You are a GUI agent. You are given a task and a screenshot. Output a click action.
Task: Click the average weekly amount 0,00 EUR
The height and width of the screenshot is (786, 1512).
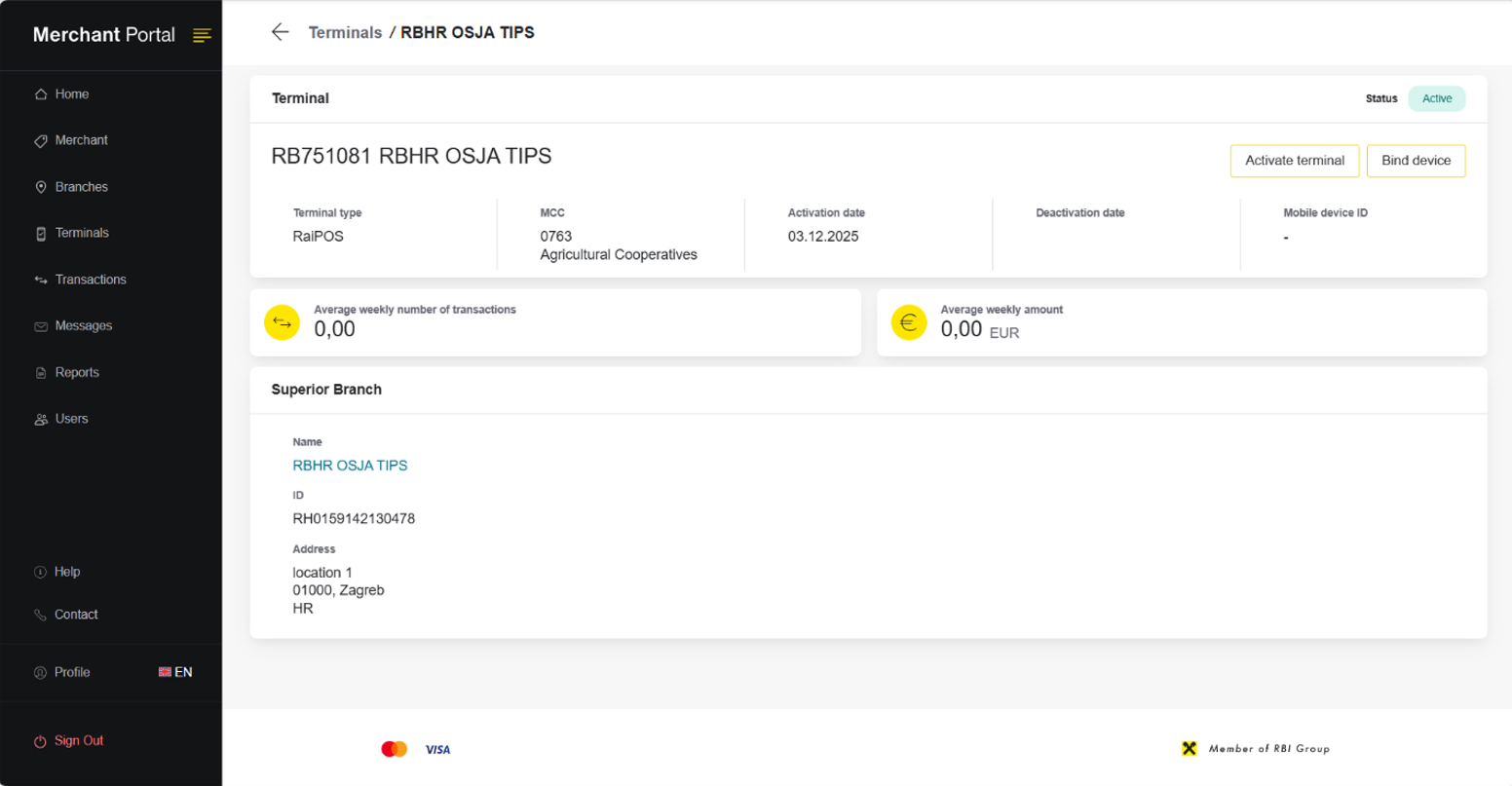pyautogui.click(x=979, y=330)
